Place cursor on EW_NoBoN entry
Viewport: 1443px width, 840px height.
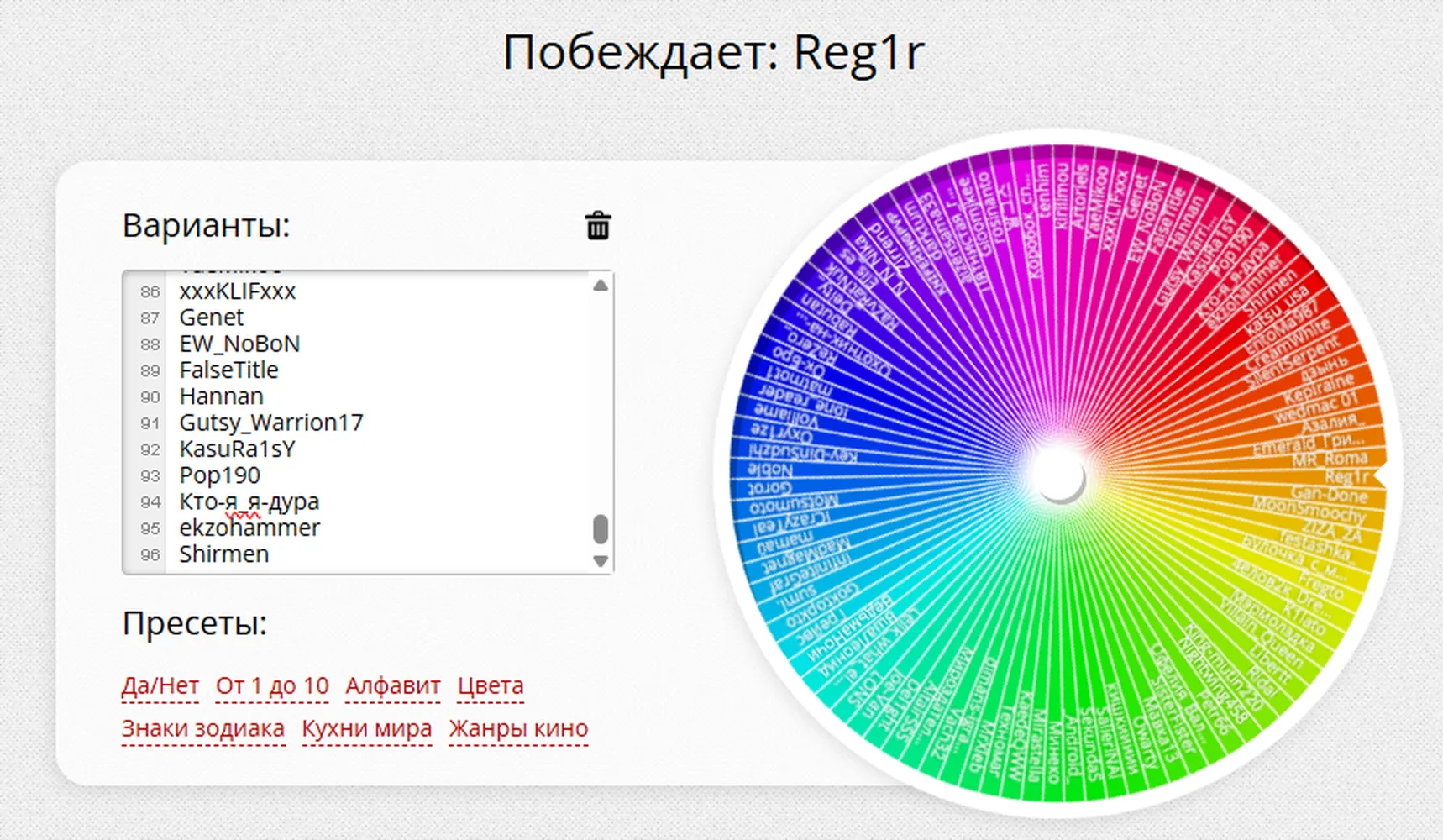point(239,344)
